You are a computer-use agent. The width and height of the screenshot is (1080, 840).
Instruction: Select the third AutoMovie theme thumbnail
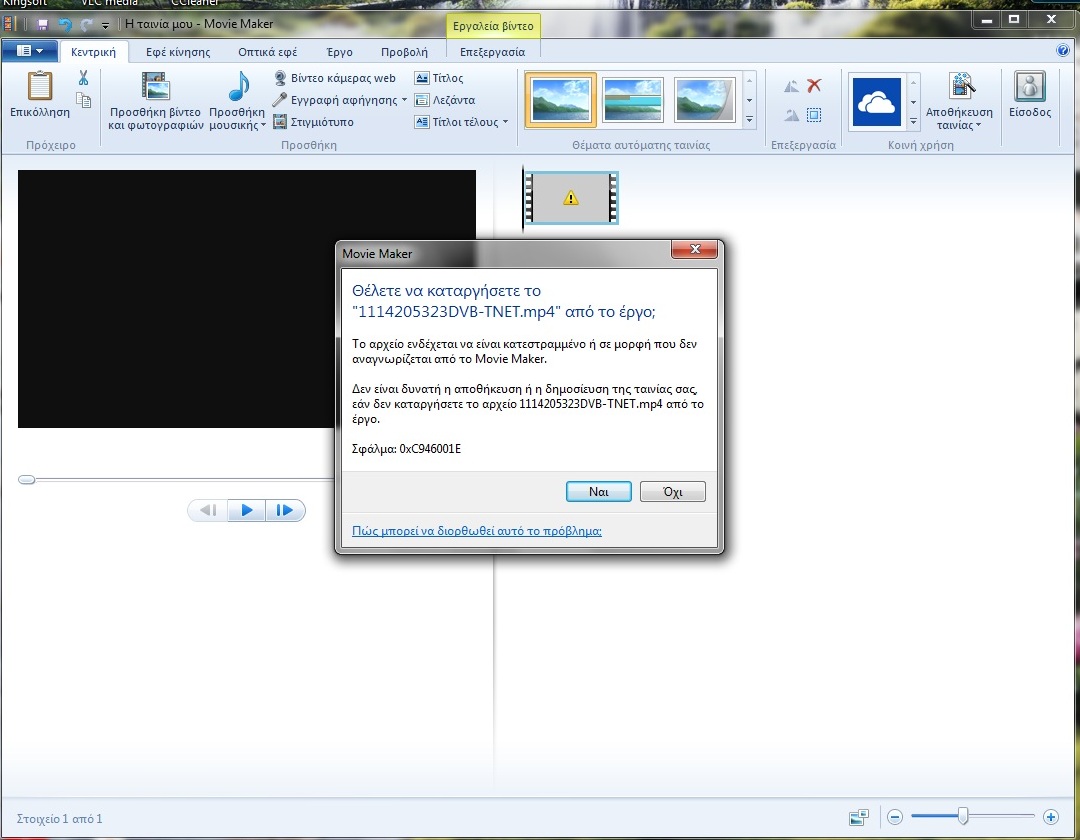tap(704, 100)
